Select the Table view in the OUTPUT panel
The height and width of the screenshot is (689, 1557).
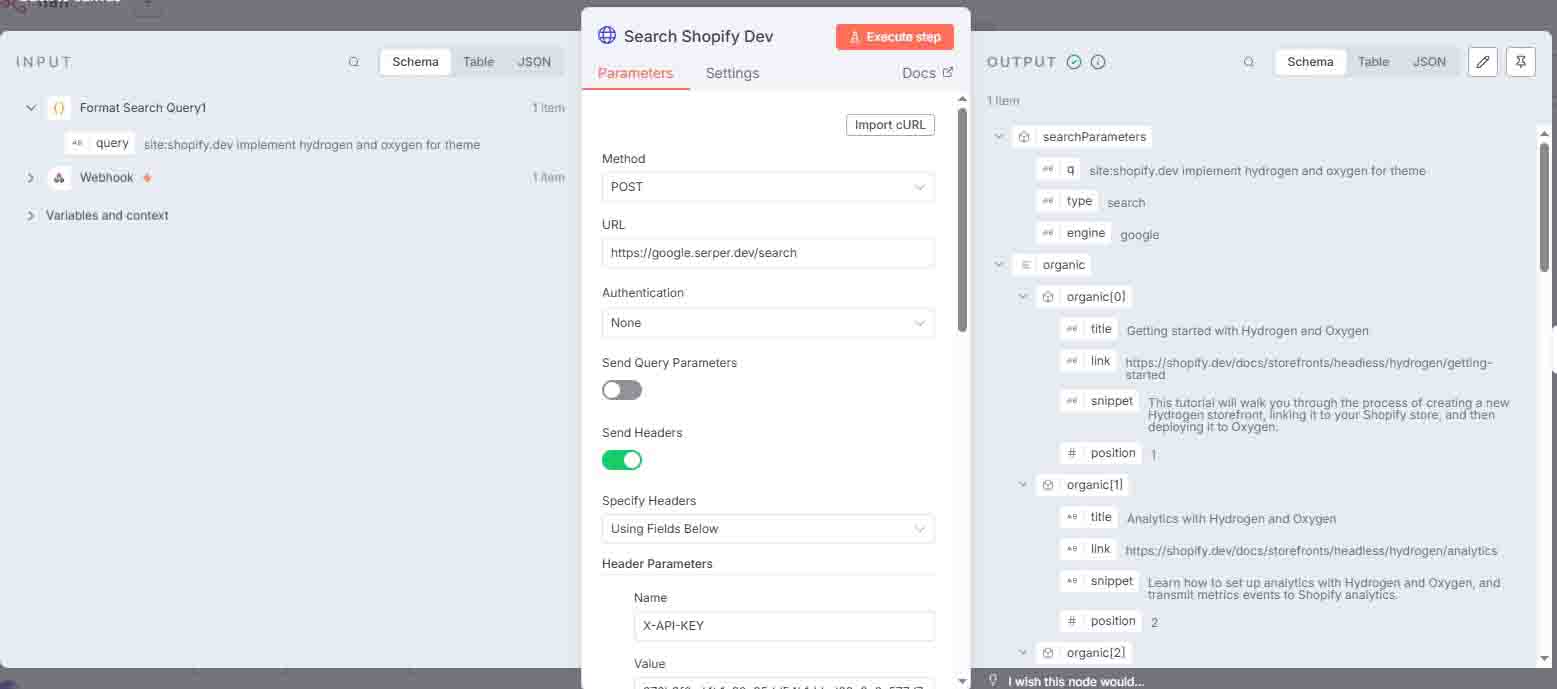coord(1372,61)
